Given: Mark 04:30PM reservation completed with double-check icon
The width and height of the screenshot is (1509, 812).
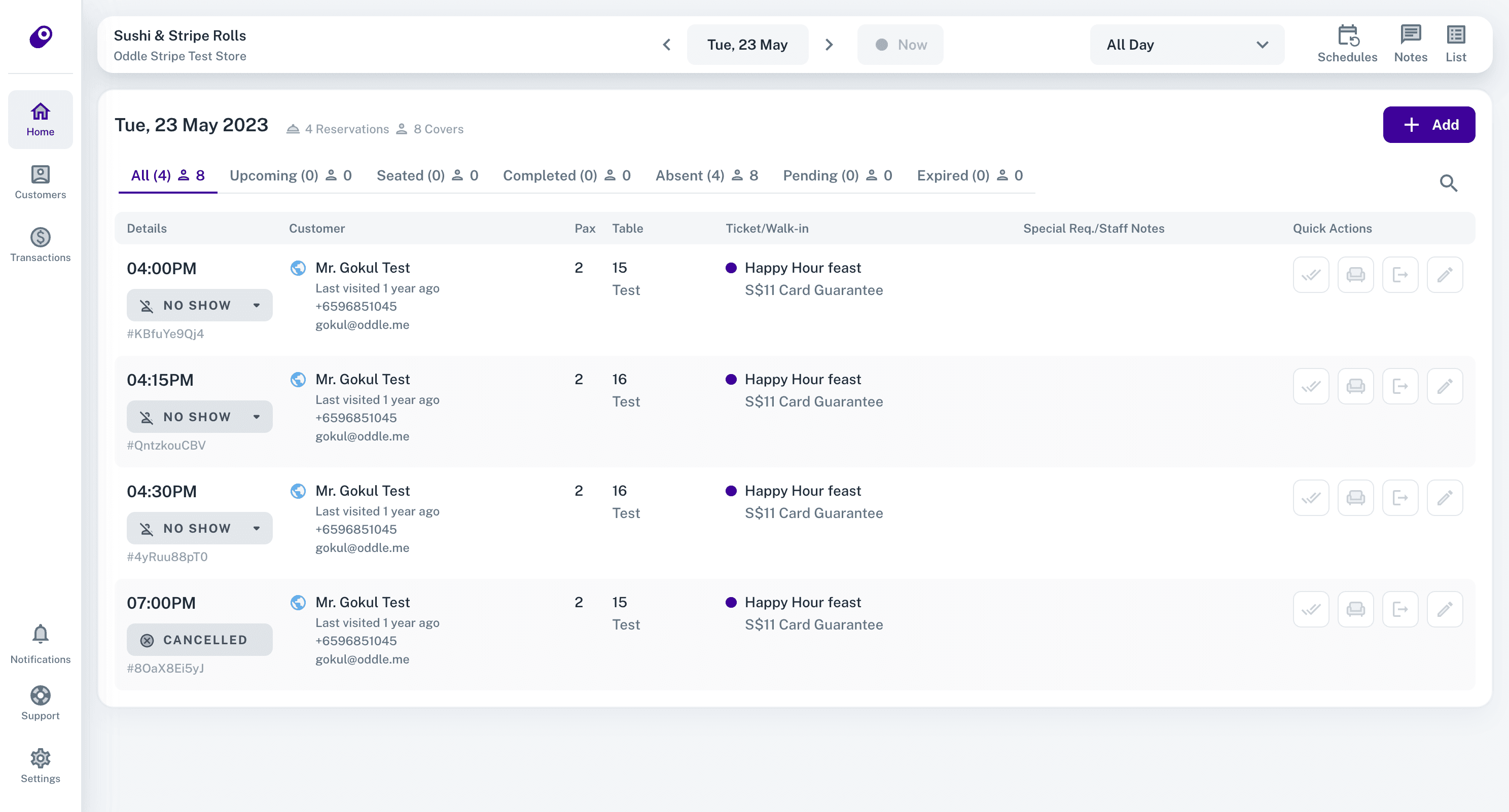Looking at the screenshot, I should [1310, 498].
